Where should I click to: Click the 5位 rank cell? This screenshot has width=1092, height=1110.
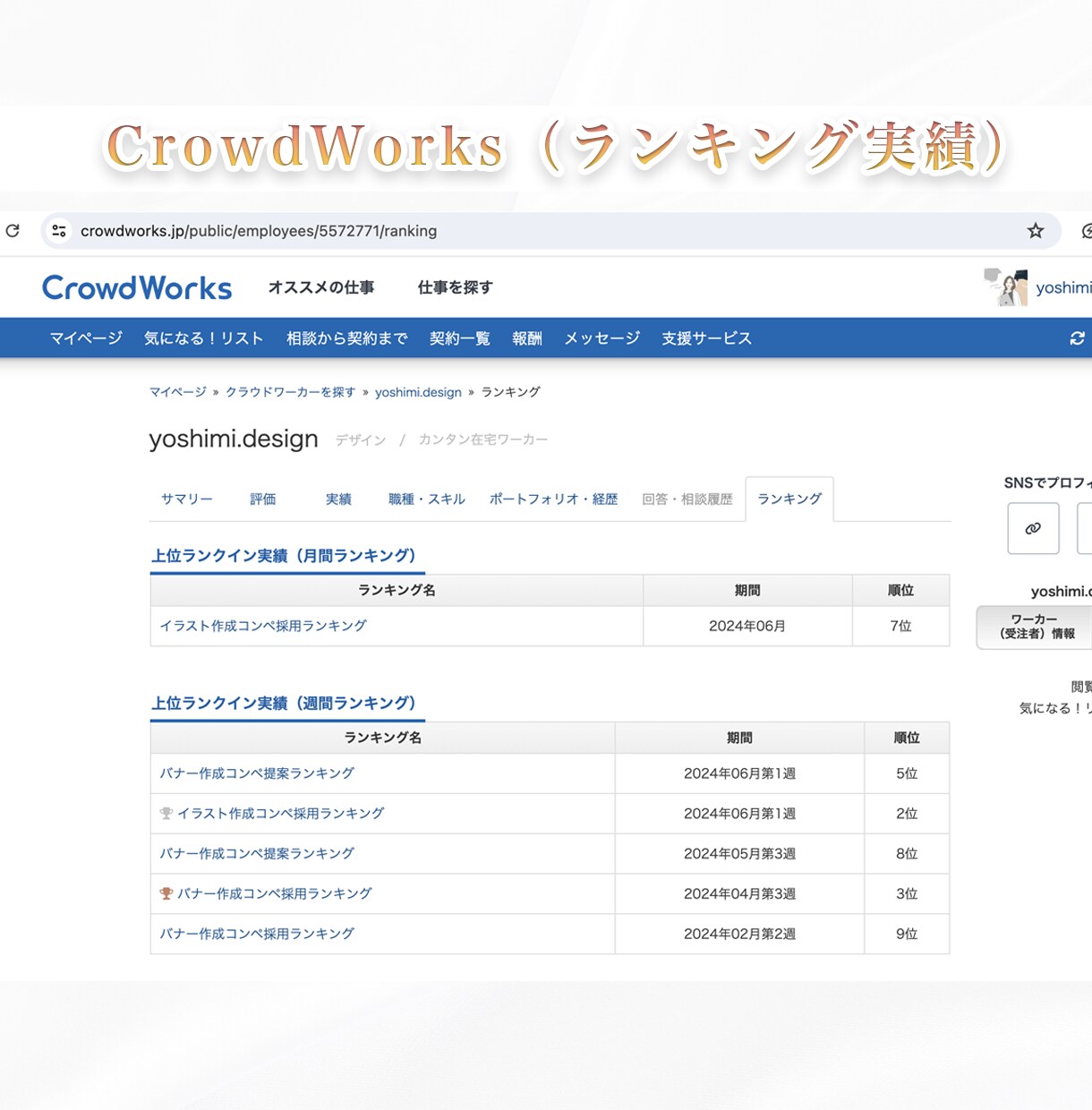point(907,773)
